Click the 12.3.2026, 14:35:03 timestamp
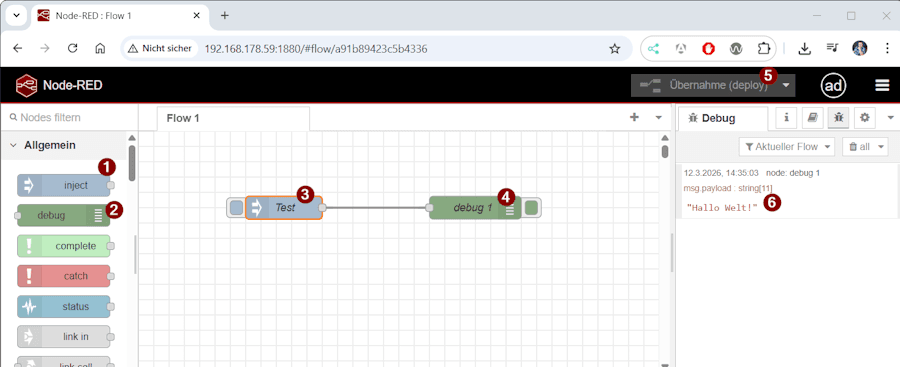 click(x=721, y=172)
